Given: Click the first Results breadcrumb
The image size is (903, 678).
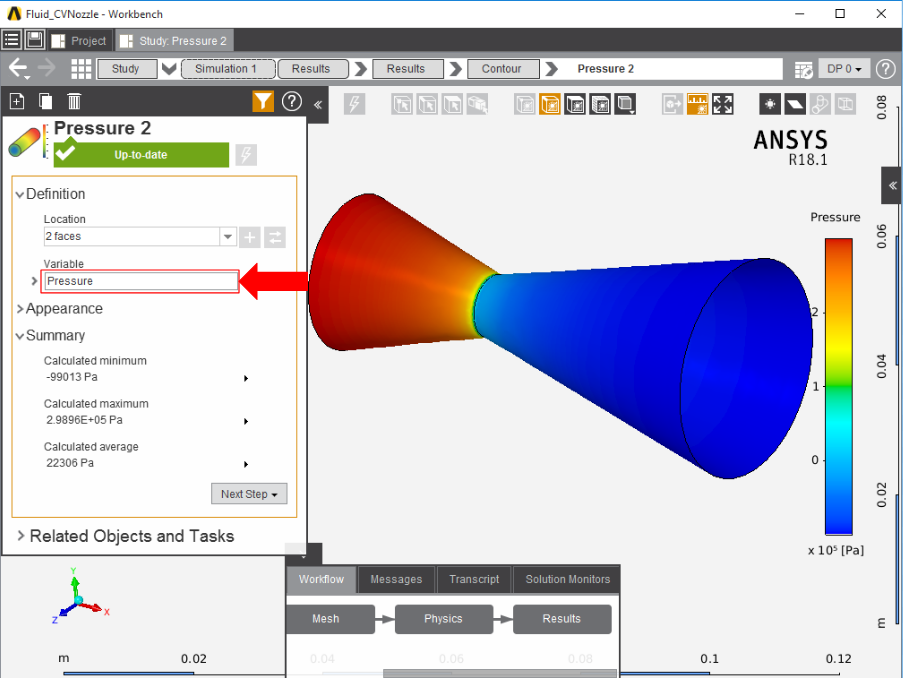Looking at the screenshot, I should [313, 69].
